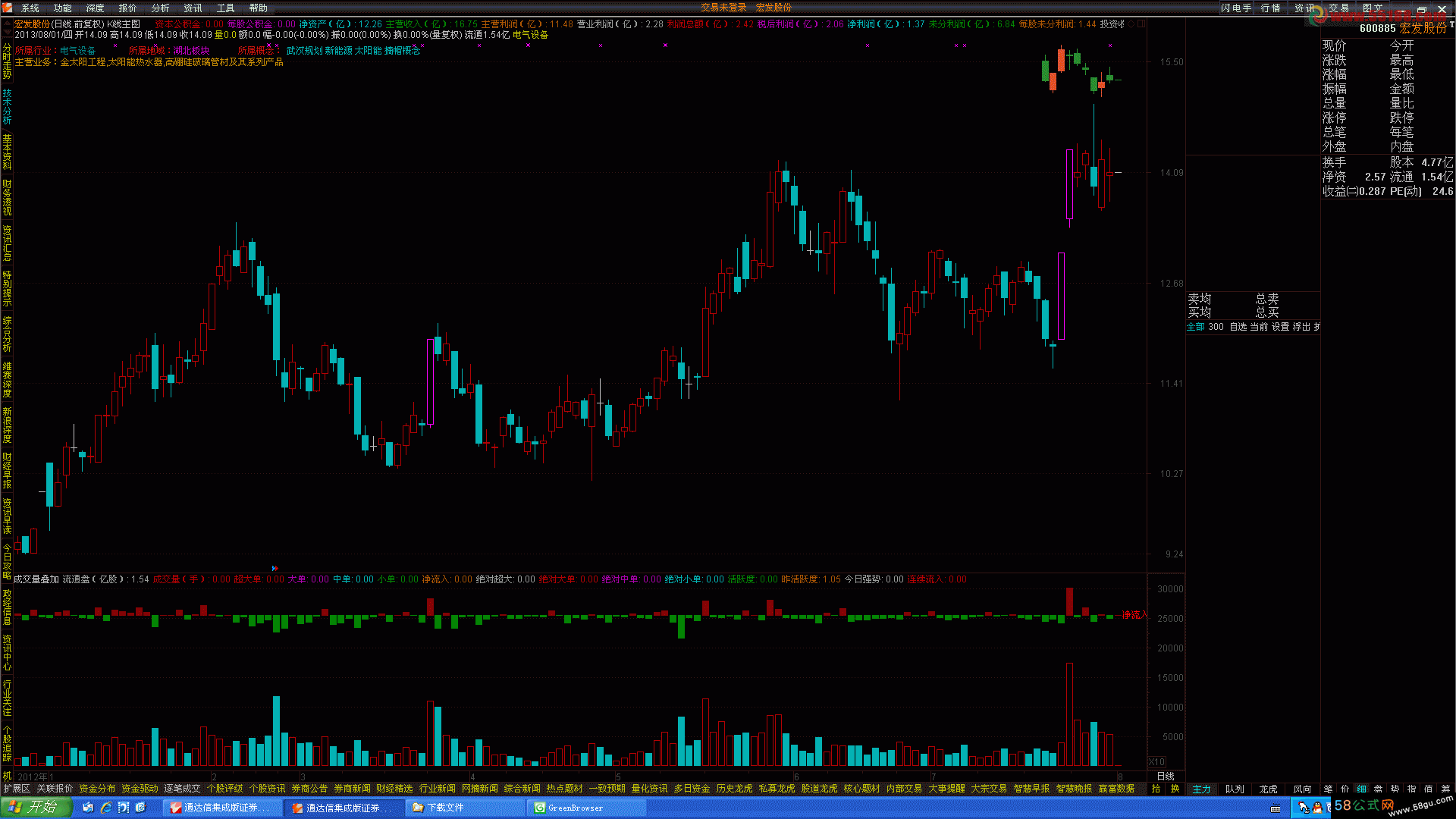Open the Windows 开始 start button
The height and width of the screenshot is (819, 1456).
(36, 808)
